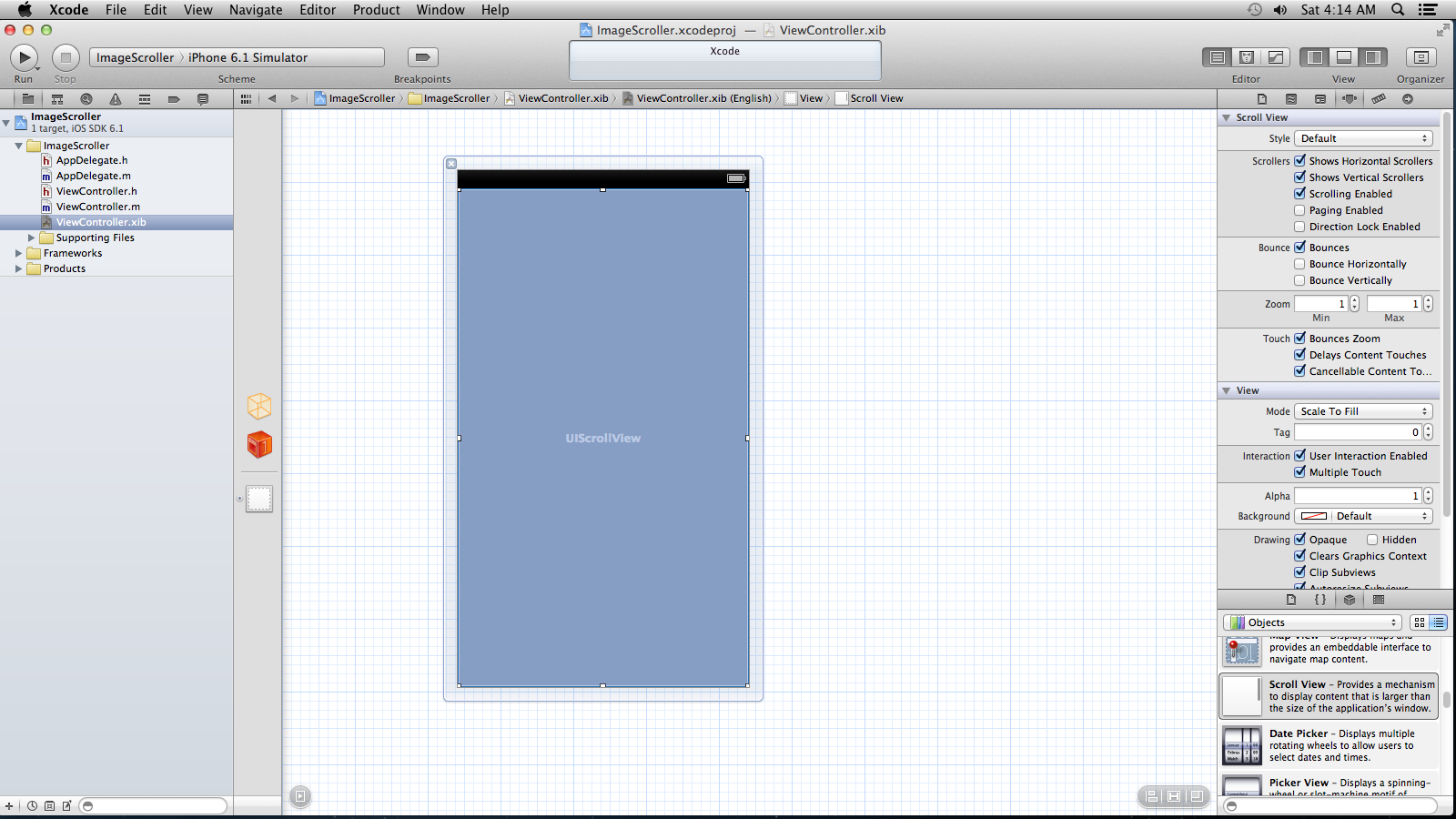The height and width of the screenshot is (819, 1456).
Task: Disable Scrolling Enabled checkbox
Action: click(1300, 194)
